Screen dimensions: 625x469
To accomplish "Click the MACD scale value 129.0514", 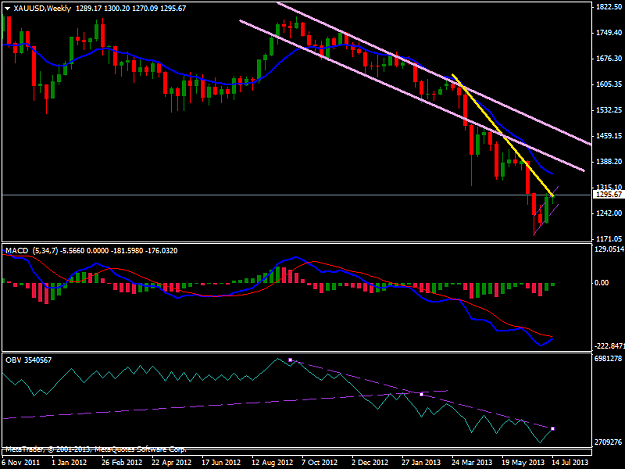I will click(x=609, y=249).
